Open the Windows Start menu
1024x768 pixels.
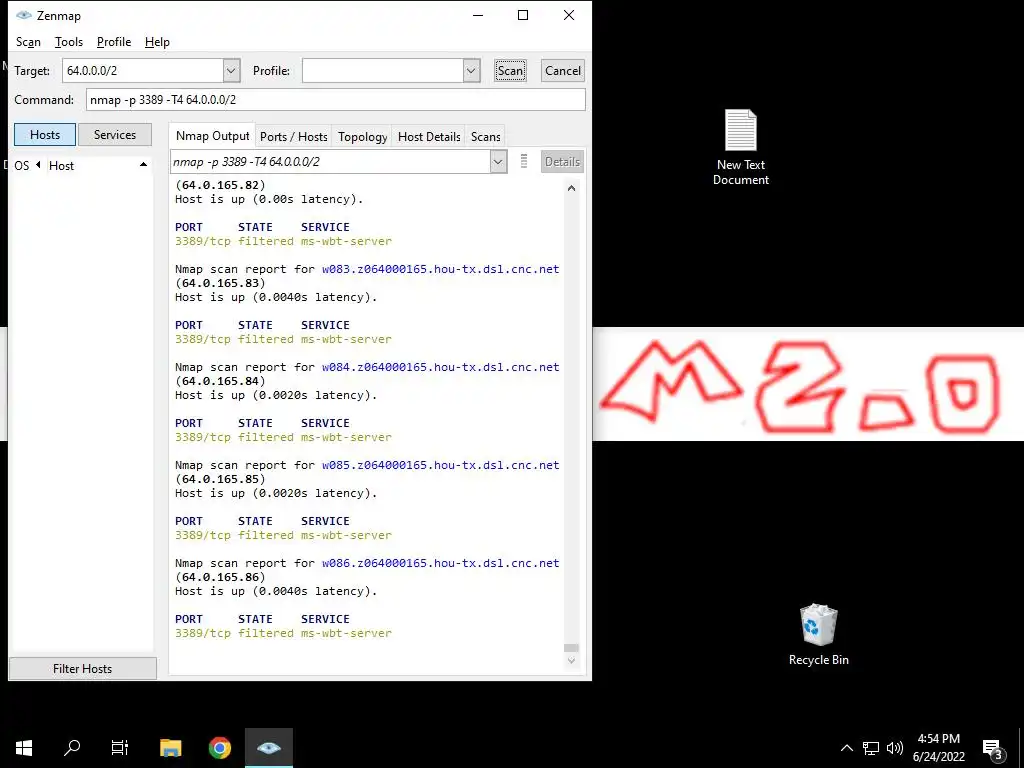point(24,748)
